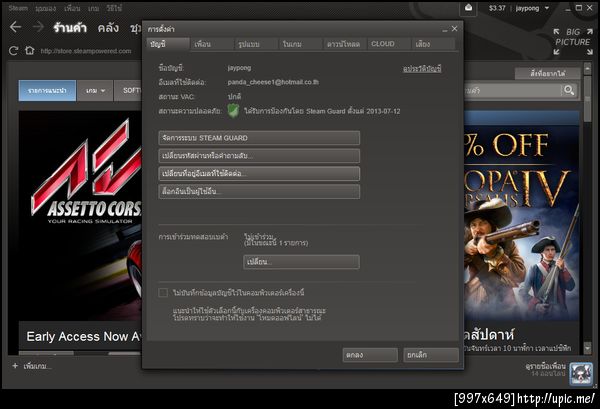Confirm with the ตกลง button
Screen dimensions: 600x409
click(370, 355)
